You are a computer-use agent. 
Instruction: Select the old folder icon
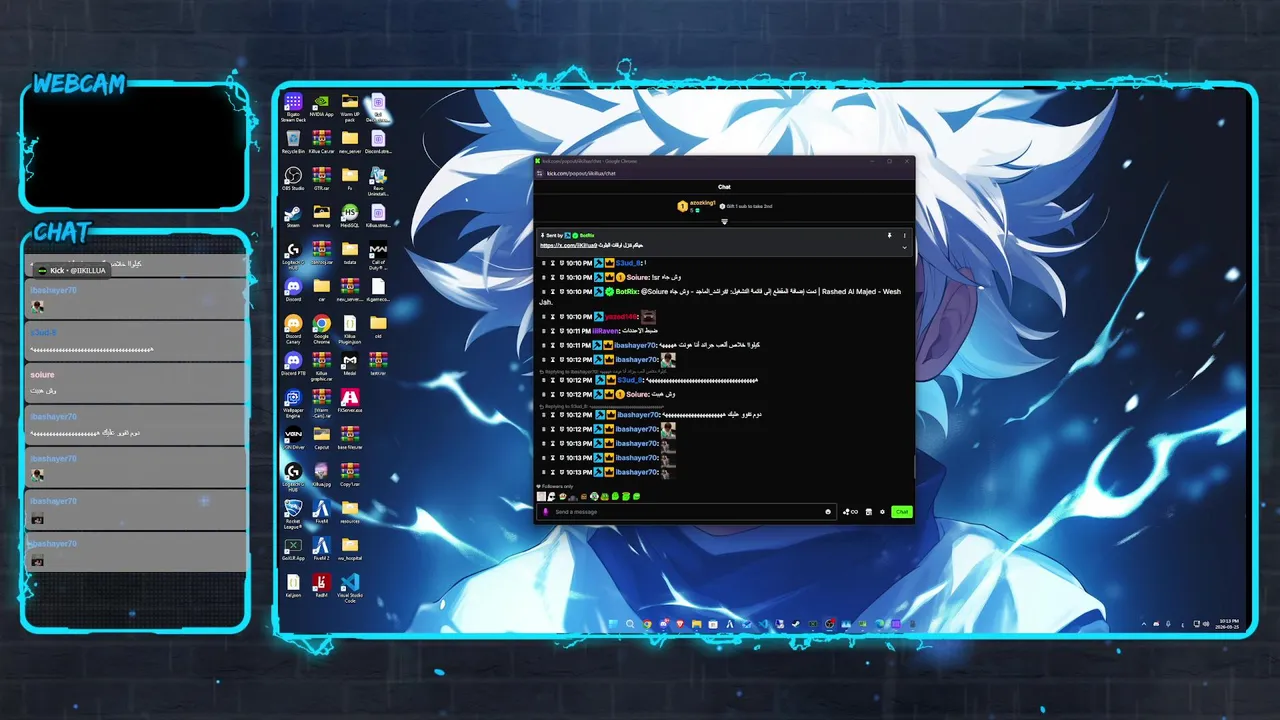378,328
